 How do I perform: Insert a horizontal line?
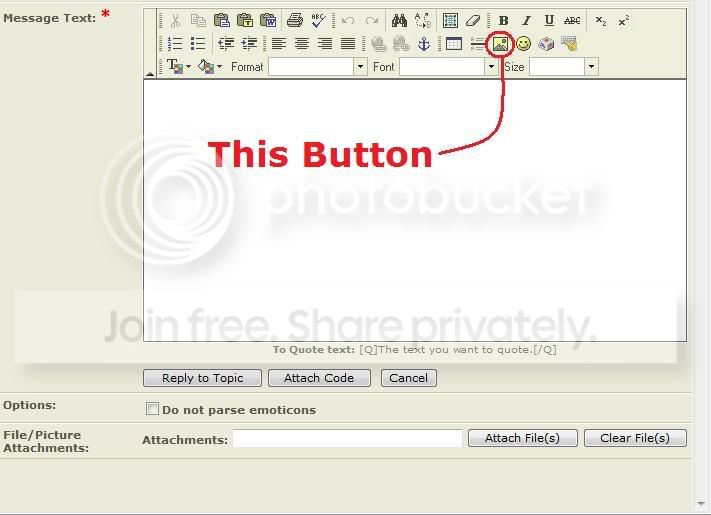point(477,44)
